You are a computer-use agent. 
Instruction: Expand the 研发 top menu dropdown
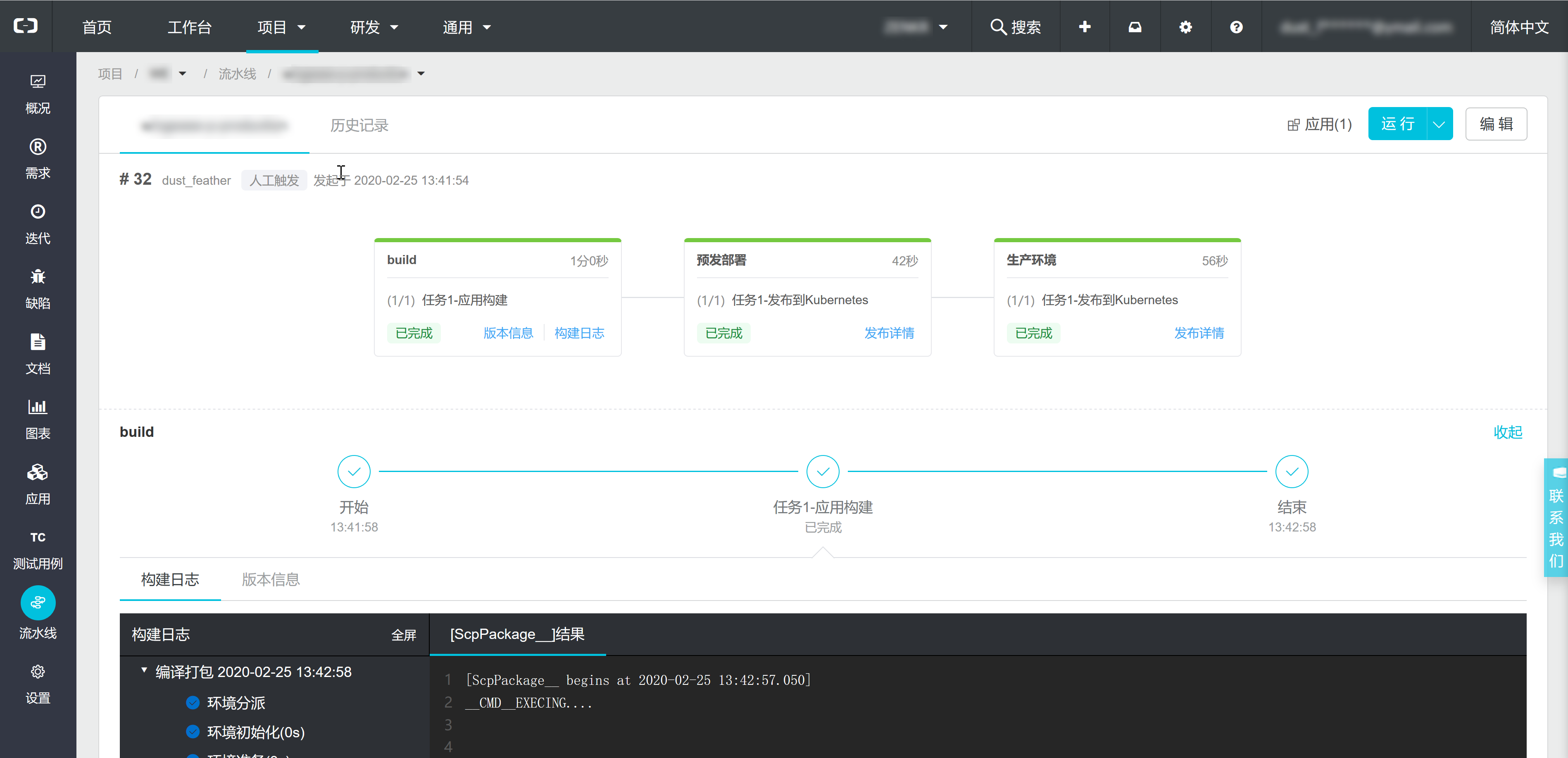[374, 27]
